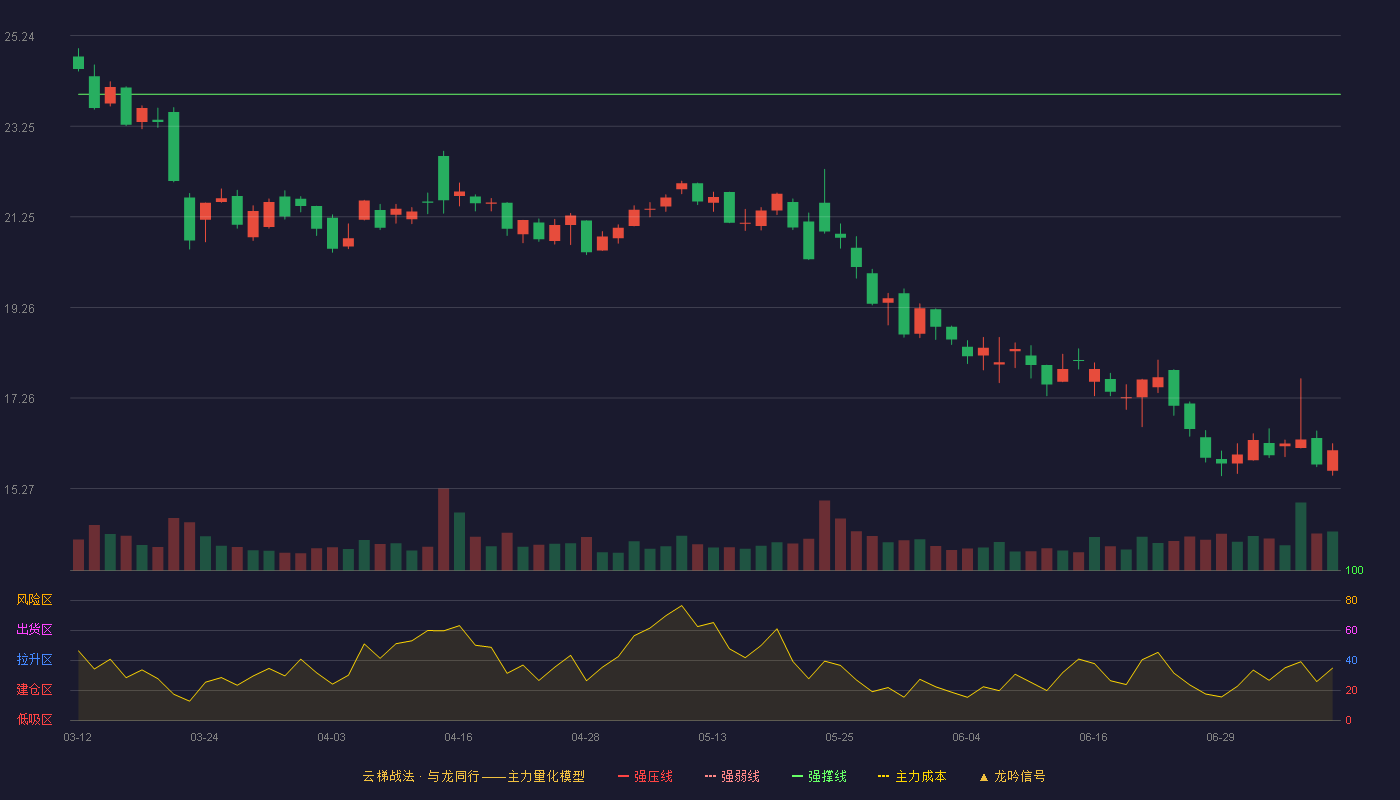Image resolution: width=1400 pixels, height=800 pixels.
Task: Click the 低吸区 zone label
Action: [x=34, y=719]
